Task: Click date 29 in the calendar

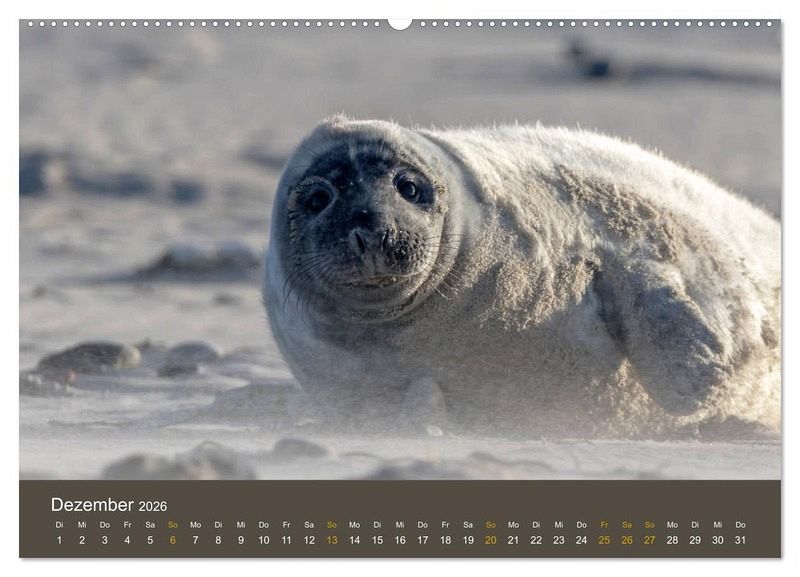Action: tap(695, 540)
